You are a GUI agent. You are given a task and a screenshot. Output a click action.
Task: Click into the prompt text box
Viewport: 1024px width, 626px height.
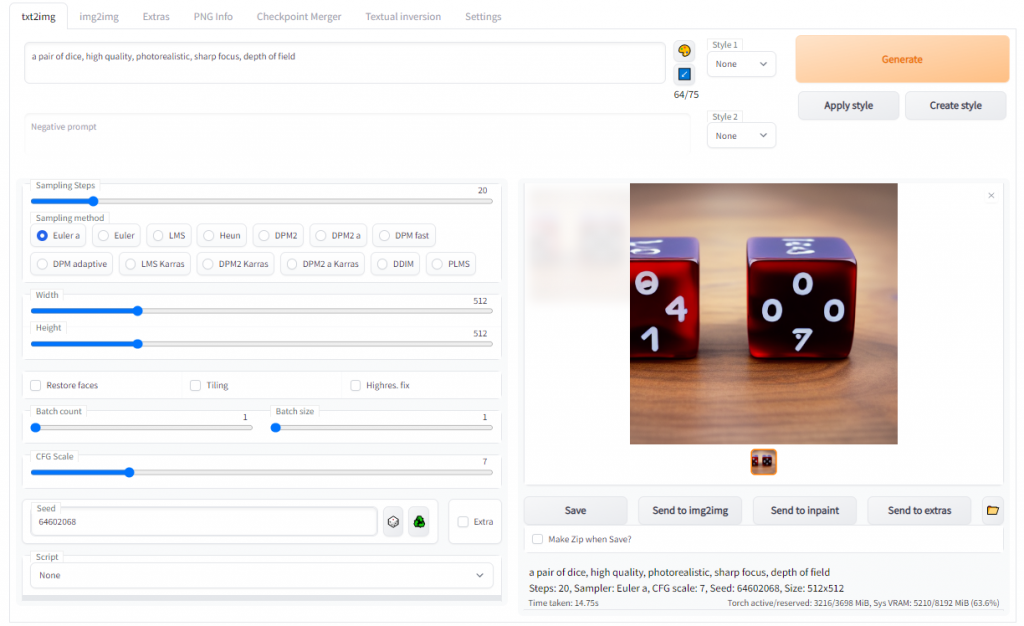(345, 63)
